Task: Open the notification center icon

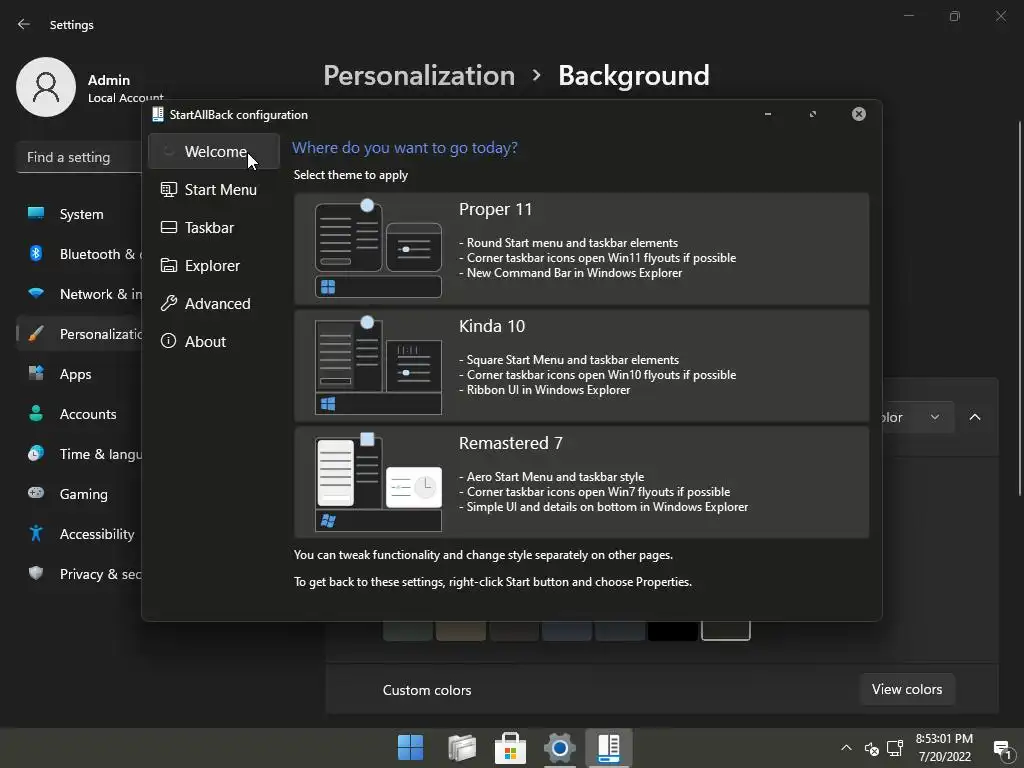Action: [1002, 748]
